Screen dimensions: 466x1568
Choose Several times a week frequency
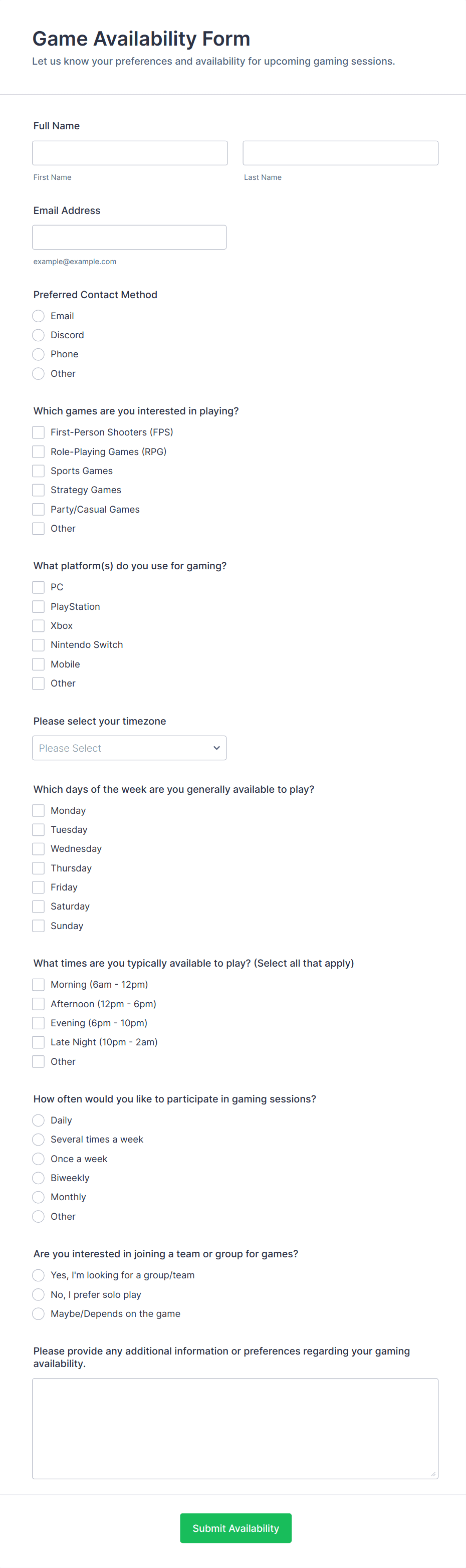point(38,1140)
